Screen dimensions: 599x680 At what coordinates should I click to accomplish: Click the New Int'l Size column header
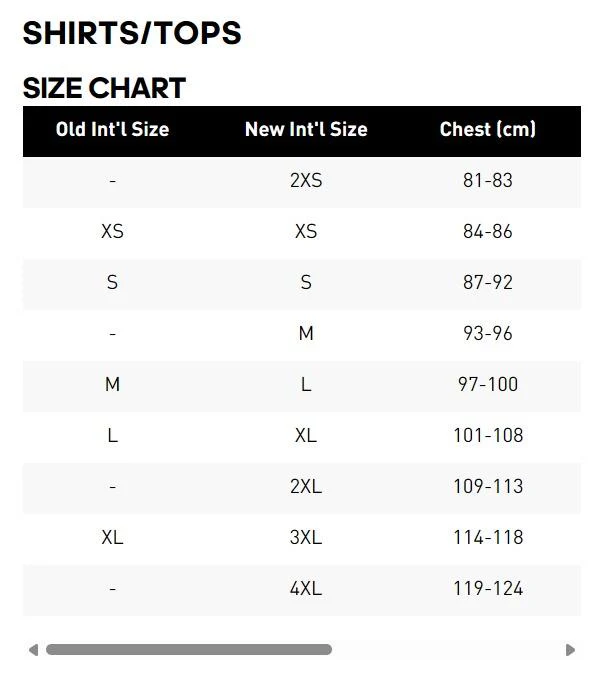point(306,129)
